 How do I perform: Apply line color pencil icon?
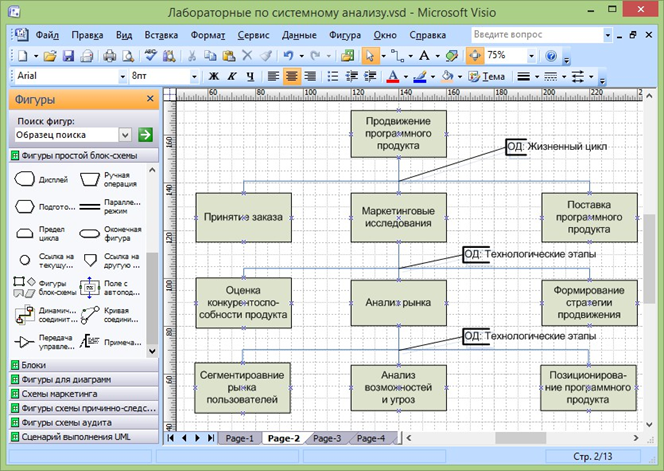coord(420,76)
